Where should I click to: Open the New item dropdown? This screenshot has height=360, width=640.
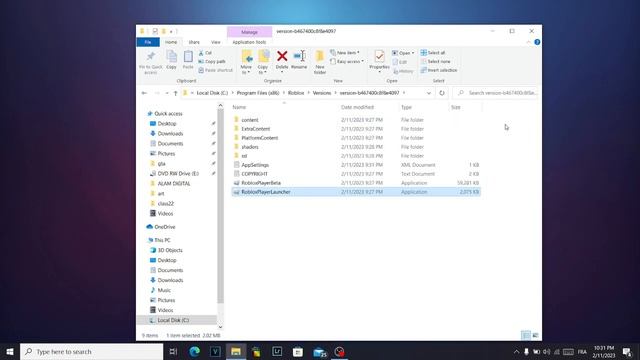(x=345, y=53)
